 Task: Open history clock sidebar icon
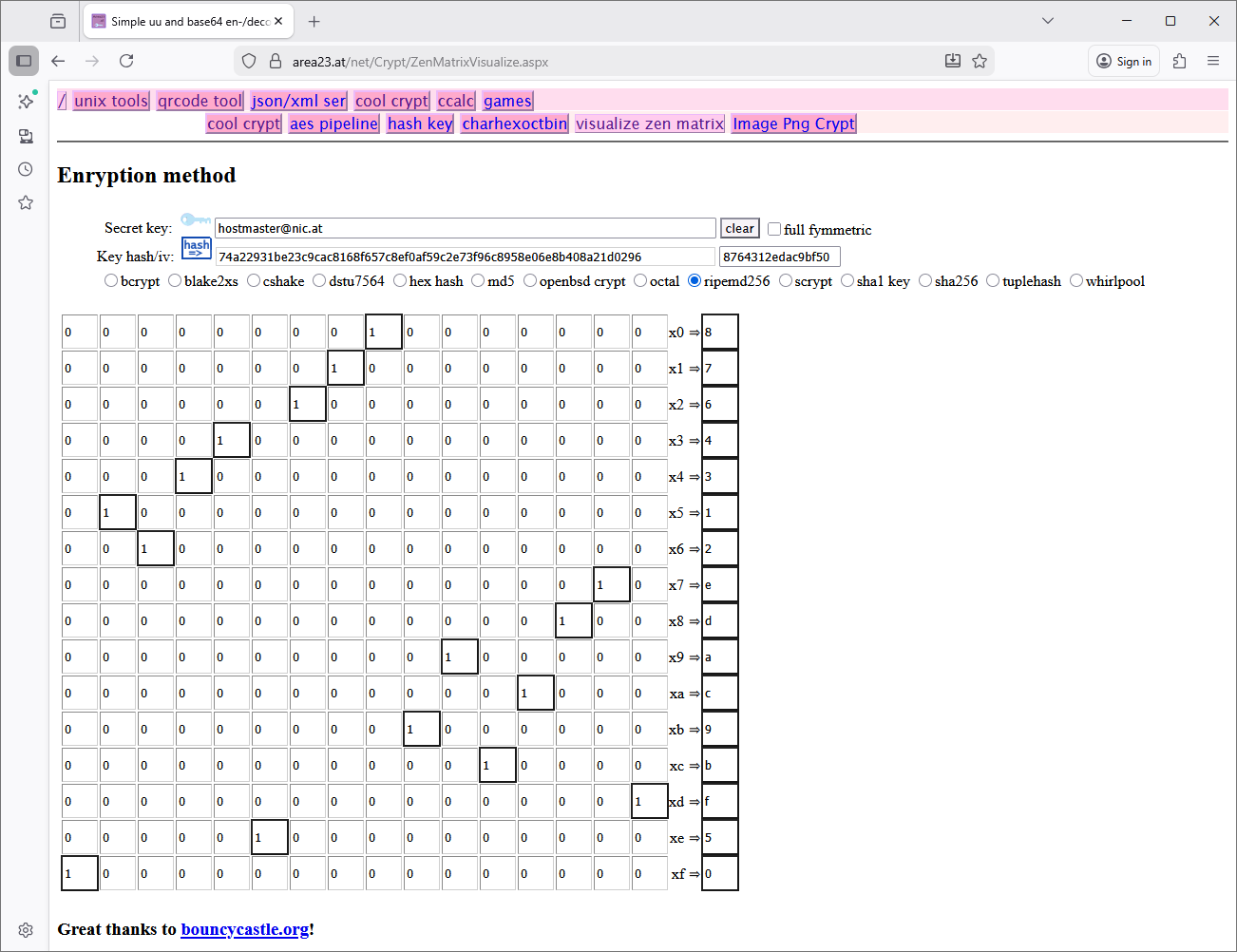26,169
